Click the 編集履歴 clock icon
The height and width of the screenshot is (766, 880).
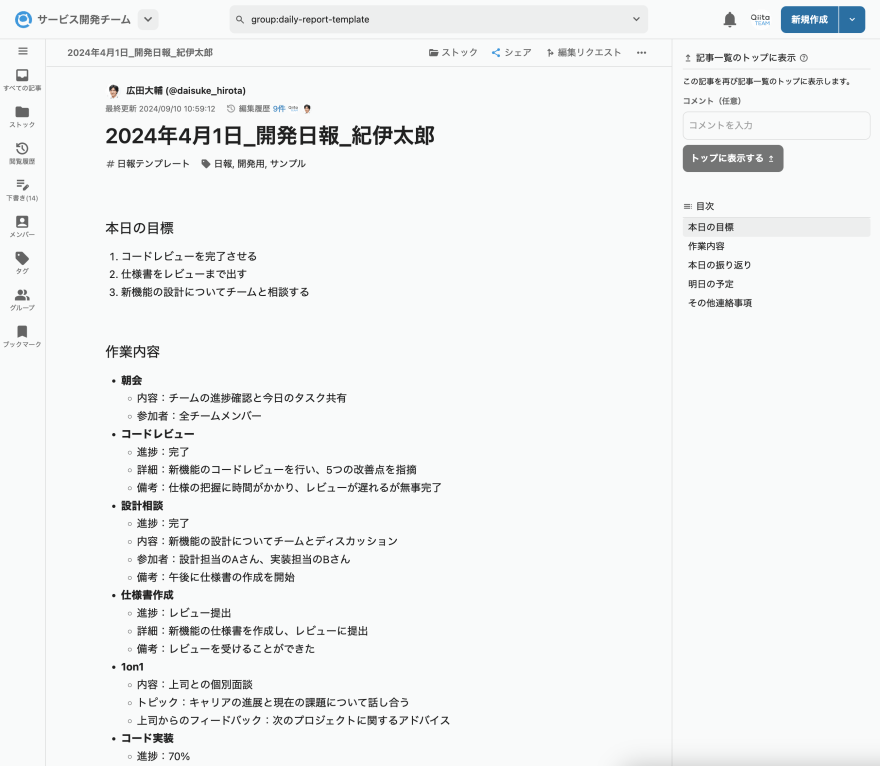point(231,109)
